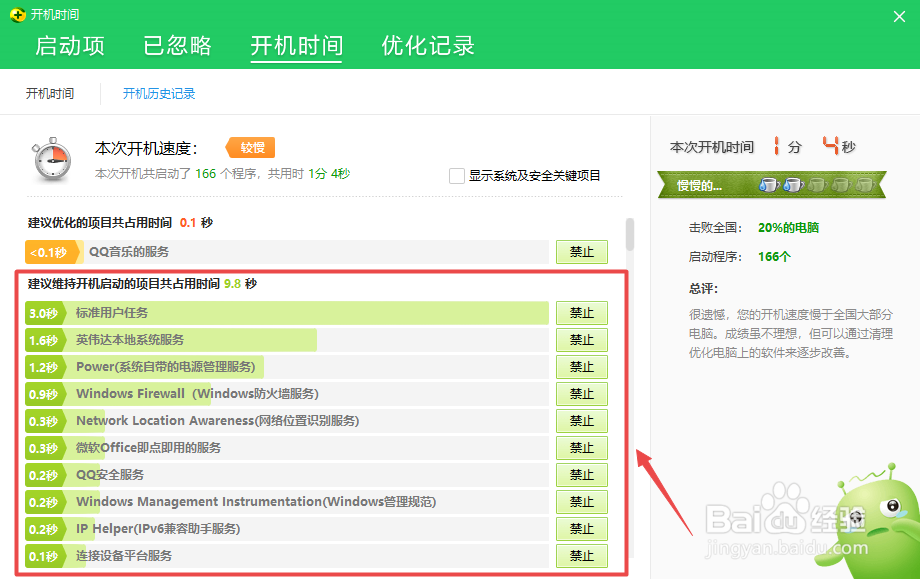Disable Windows Management Instrumentation via 禁止
This screenshot has width=920, height=580.
[581, 501]
